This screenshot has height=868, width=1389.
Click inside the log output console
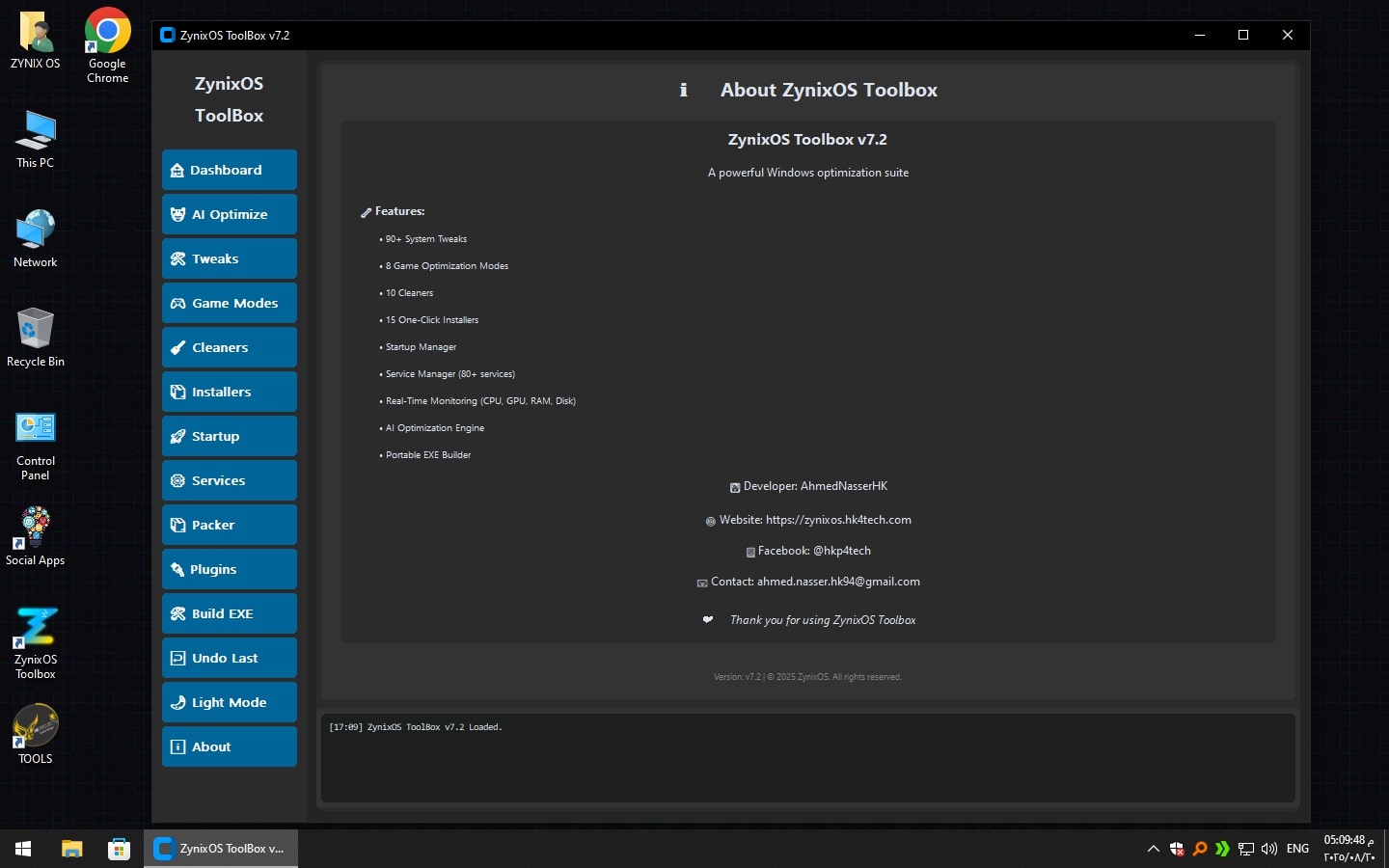(x=807, y=757)
